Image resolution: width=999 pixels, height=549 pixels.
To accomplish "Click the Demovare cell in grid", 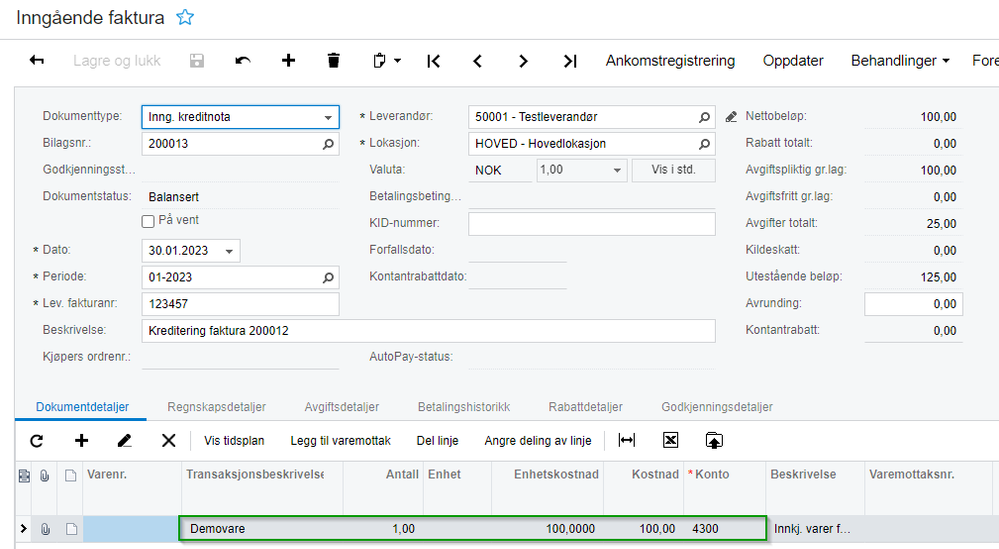I will tap(262, 529).
